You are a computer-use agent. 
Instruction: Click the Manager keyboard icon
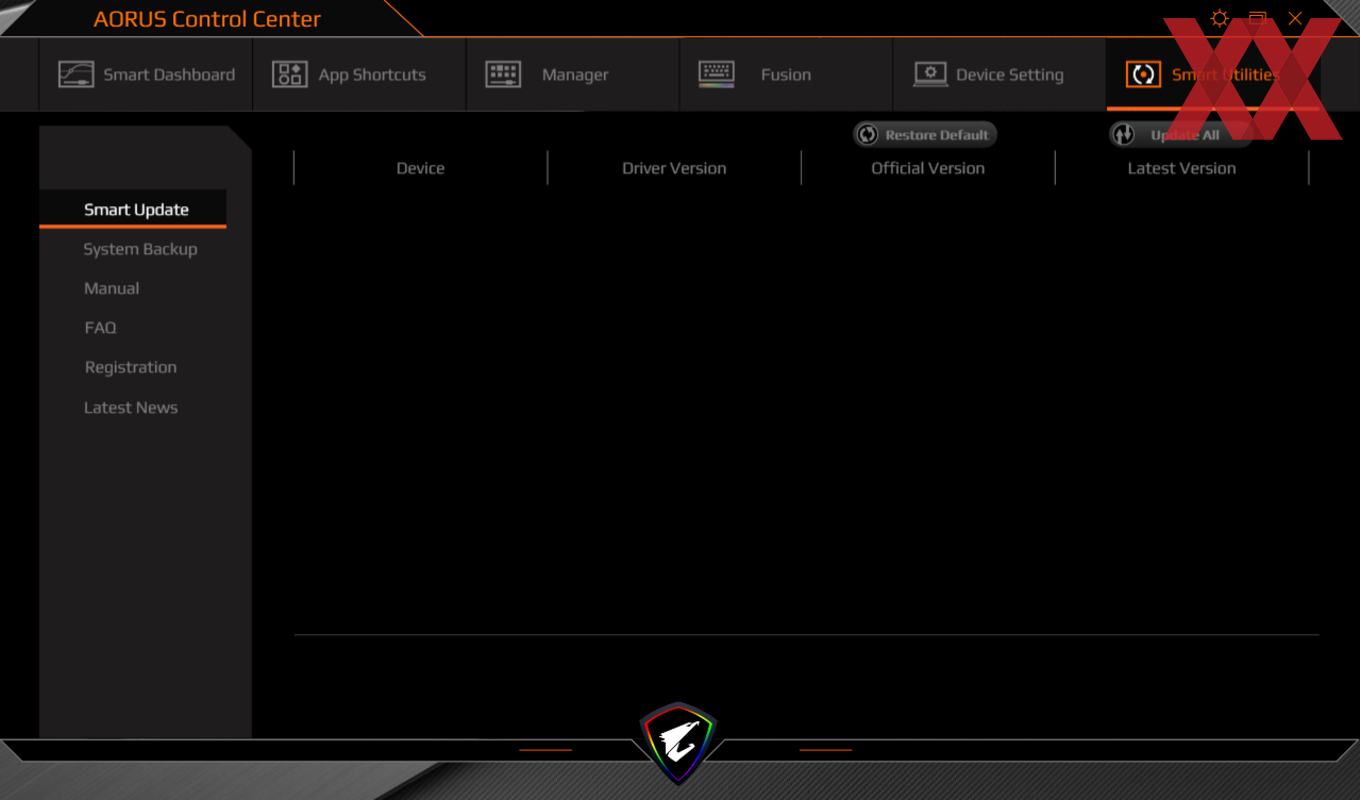point(503,75)
